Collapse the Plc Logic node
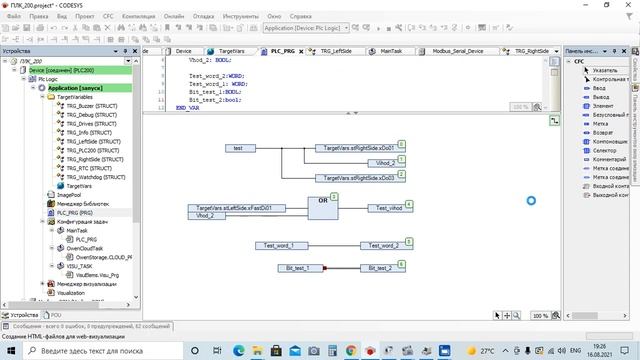The height and width of the screenshot is (360, 640). [24, 79]
